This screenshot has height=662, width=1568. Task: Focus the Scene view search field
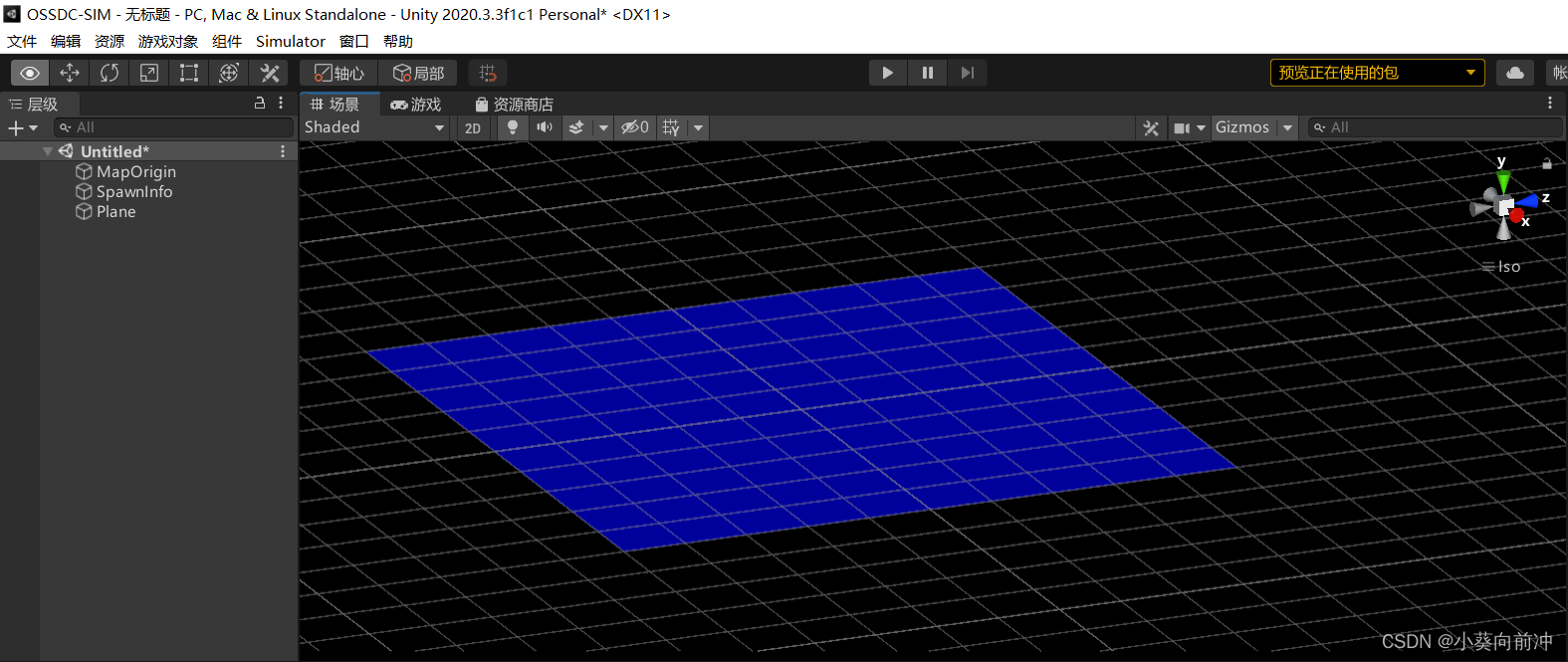point(1435,127)
